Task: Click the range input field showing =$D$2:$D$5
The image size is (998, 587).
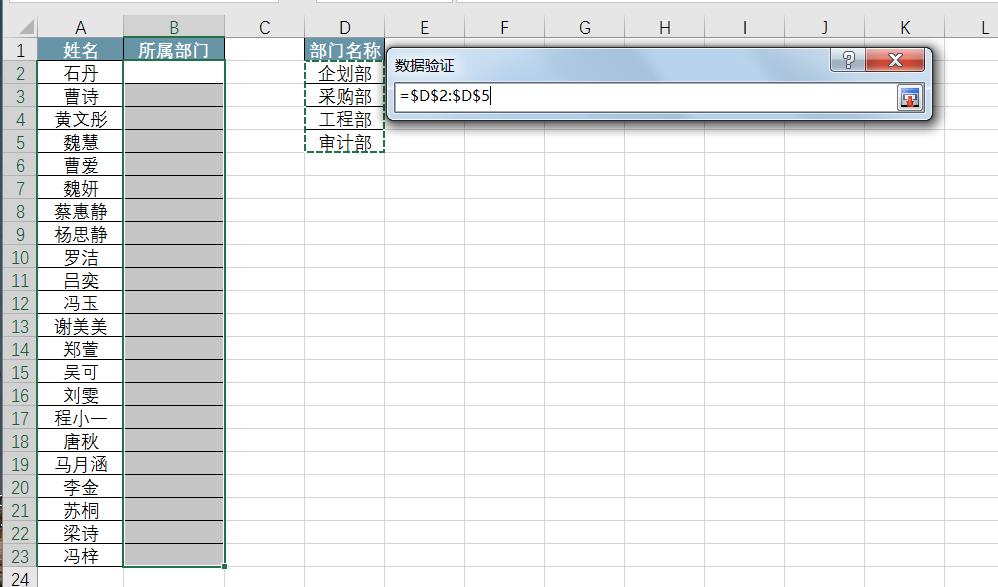Action: click(645, 97)
